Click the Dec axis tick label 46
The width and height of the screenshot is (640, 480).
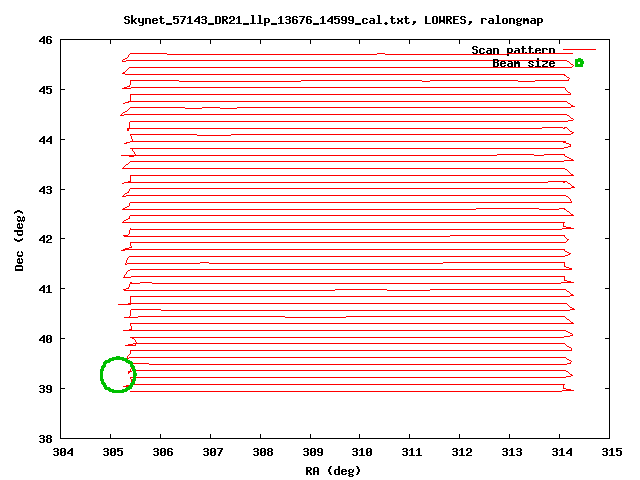[x=46, y=40]
